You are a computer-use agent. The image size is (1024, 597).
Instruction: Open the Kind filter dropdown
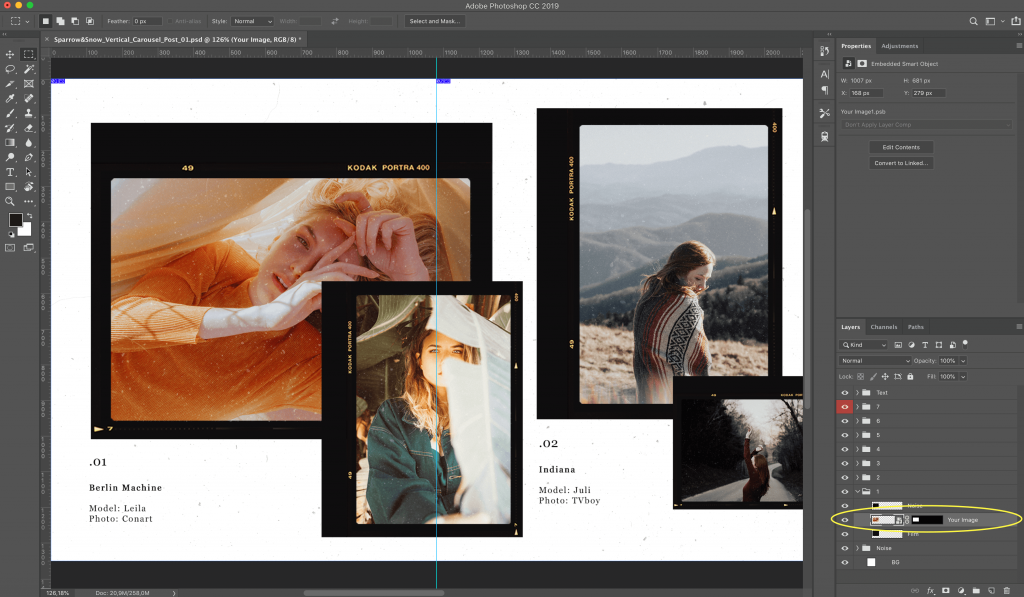(863, 345)
